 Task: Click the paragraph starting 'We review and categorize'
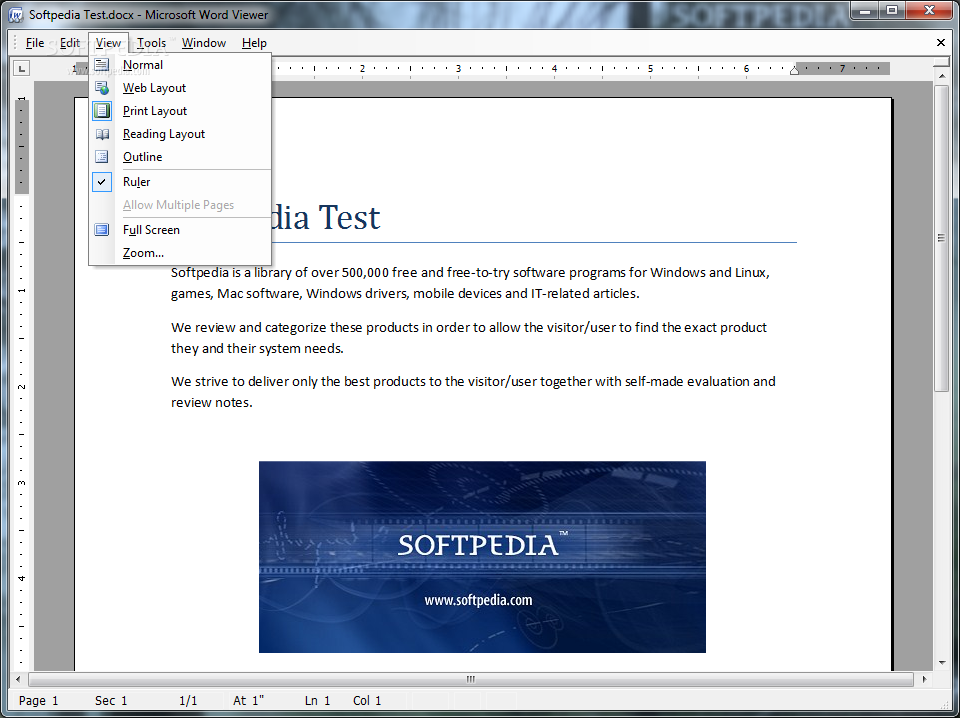click(469, 338)
